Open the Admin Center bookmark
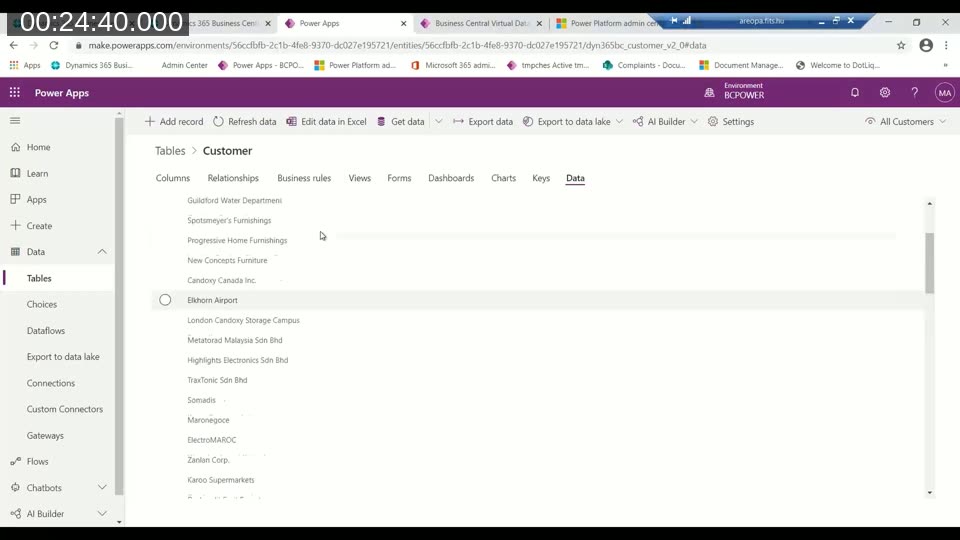 (184, 65)
